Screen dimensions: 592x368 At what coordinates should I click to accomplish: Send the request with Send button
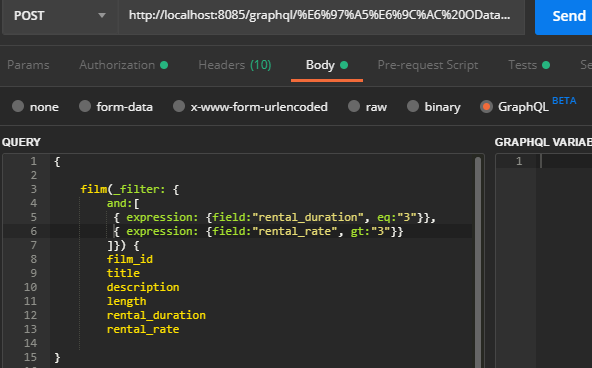[564, 16]
